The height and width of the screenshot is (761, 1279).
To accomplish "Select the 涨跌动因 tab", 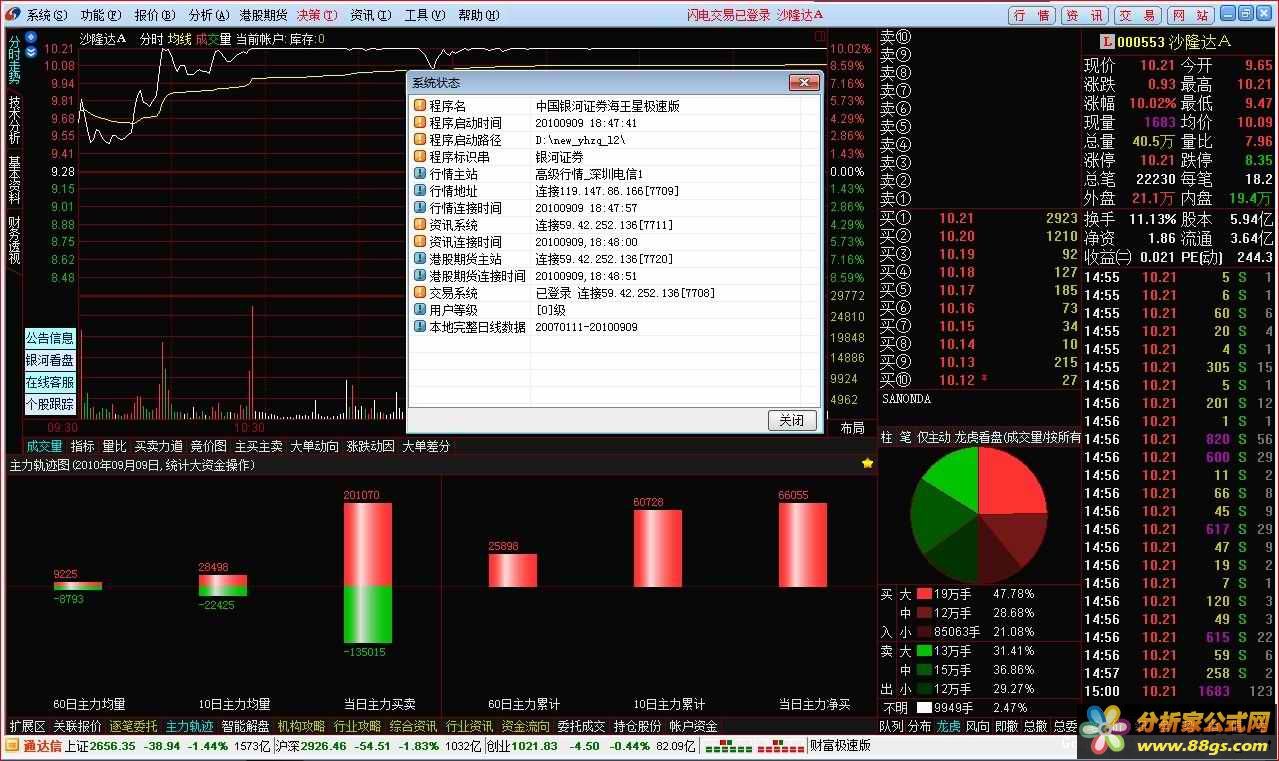I will [x=371, y=446].
